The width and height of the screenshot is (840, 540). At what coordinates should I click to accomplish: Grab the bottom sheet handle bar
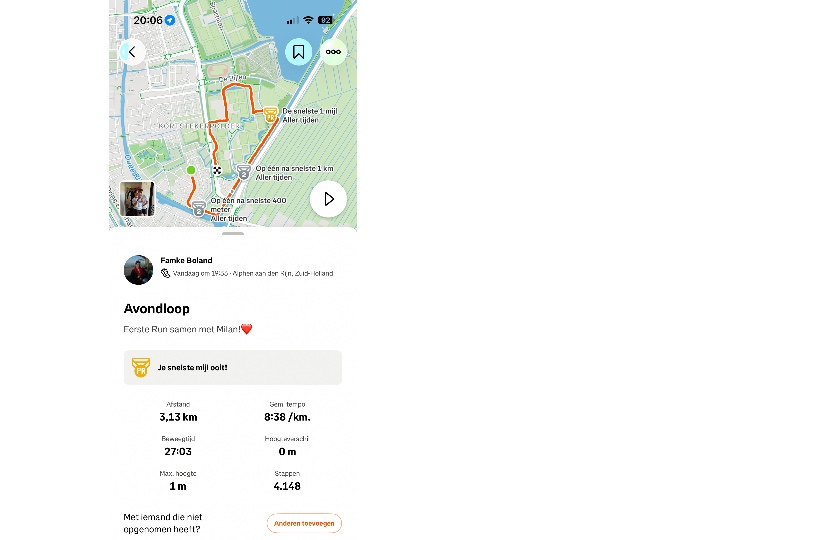click(x=232, y=234)
